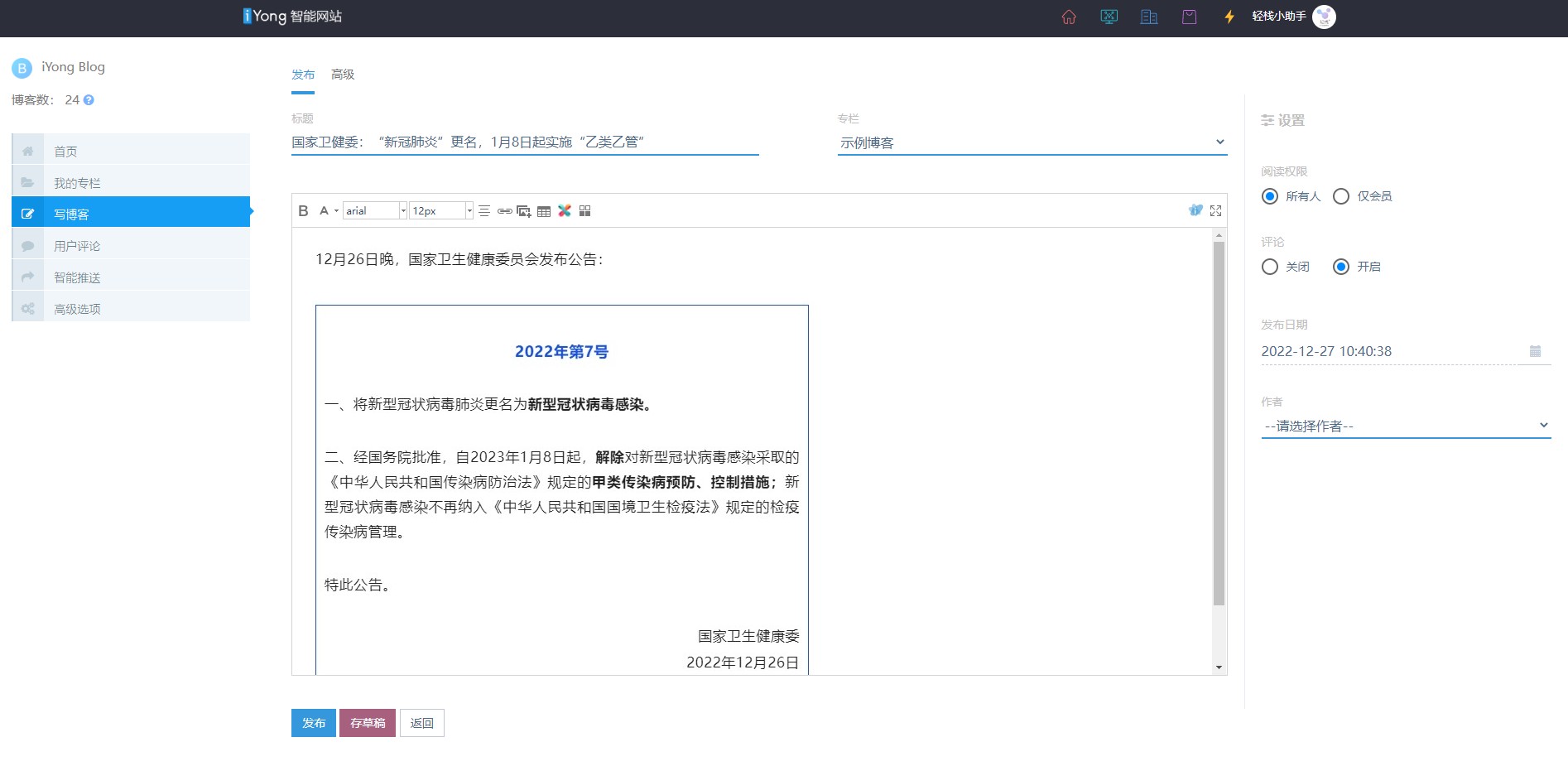The image size is (1568, 766).
Task: Click the font color A icon
Action: pyautogui.click(x=325, y=211)
